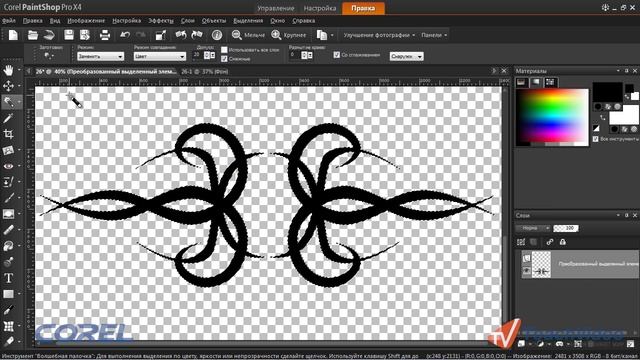This screenshot has height=360, width=640.
Task: Toggle Использовать все слои checkbox
Action: 224,50
